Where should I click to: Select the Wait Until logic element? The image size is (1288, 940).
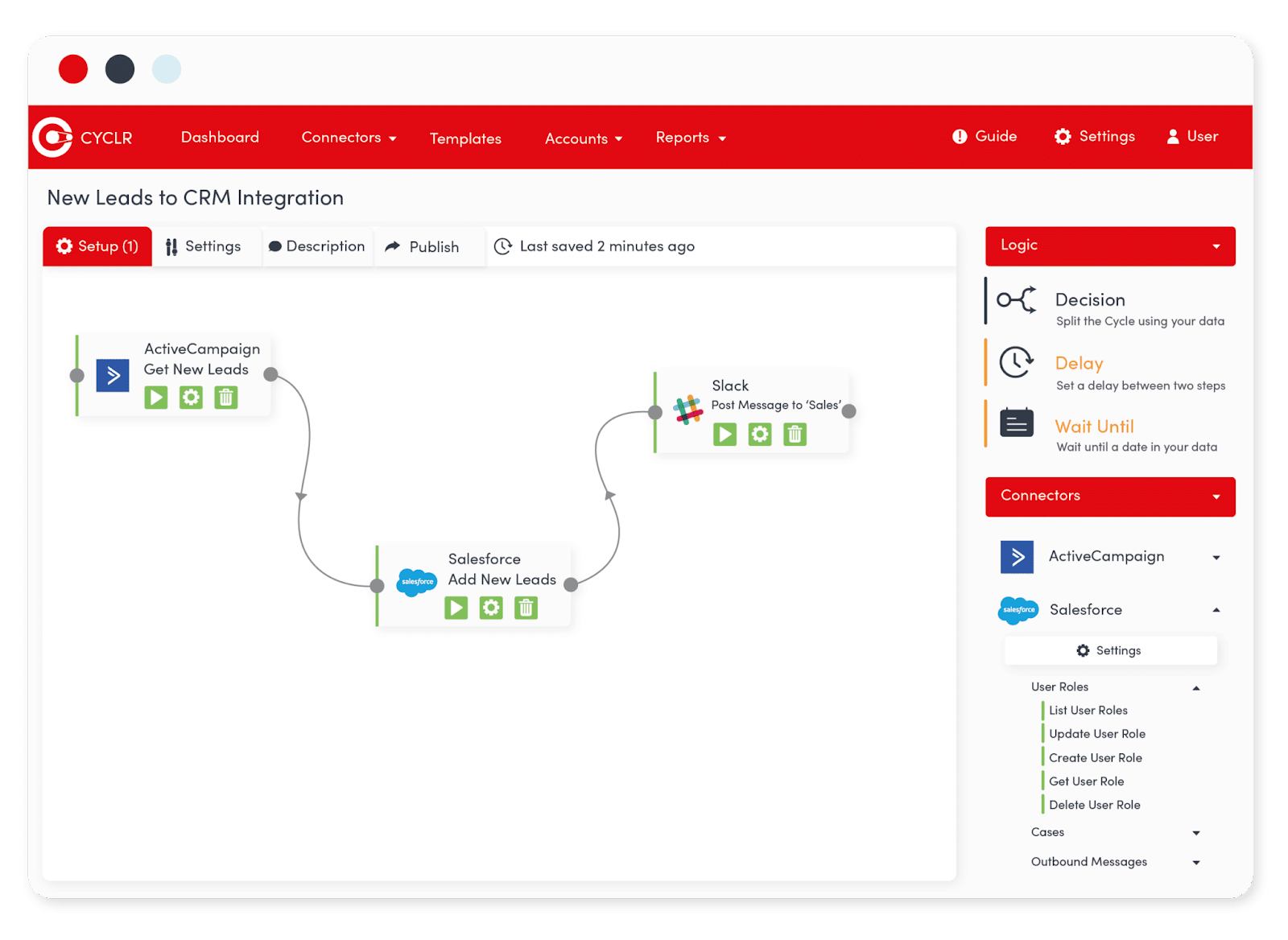[1094, 426]
